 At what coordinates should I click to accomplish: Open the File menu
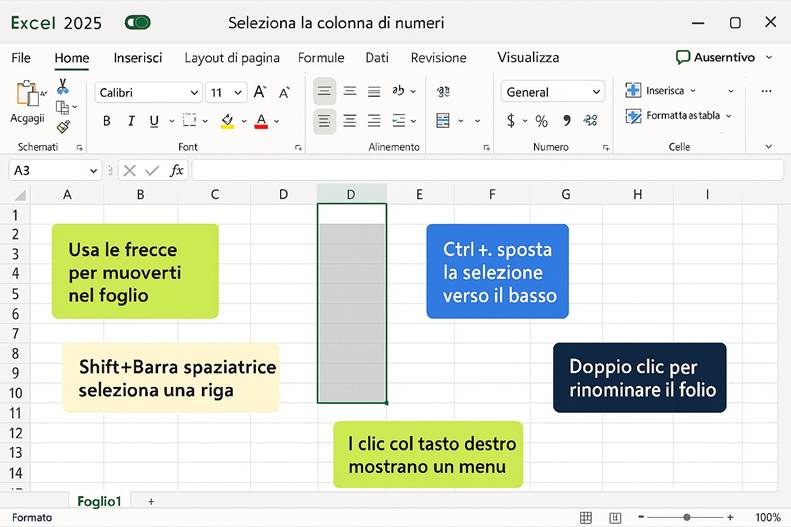click(21, 58)
